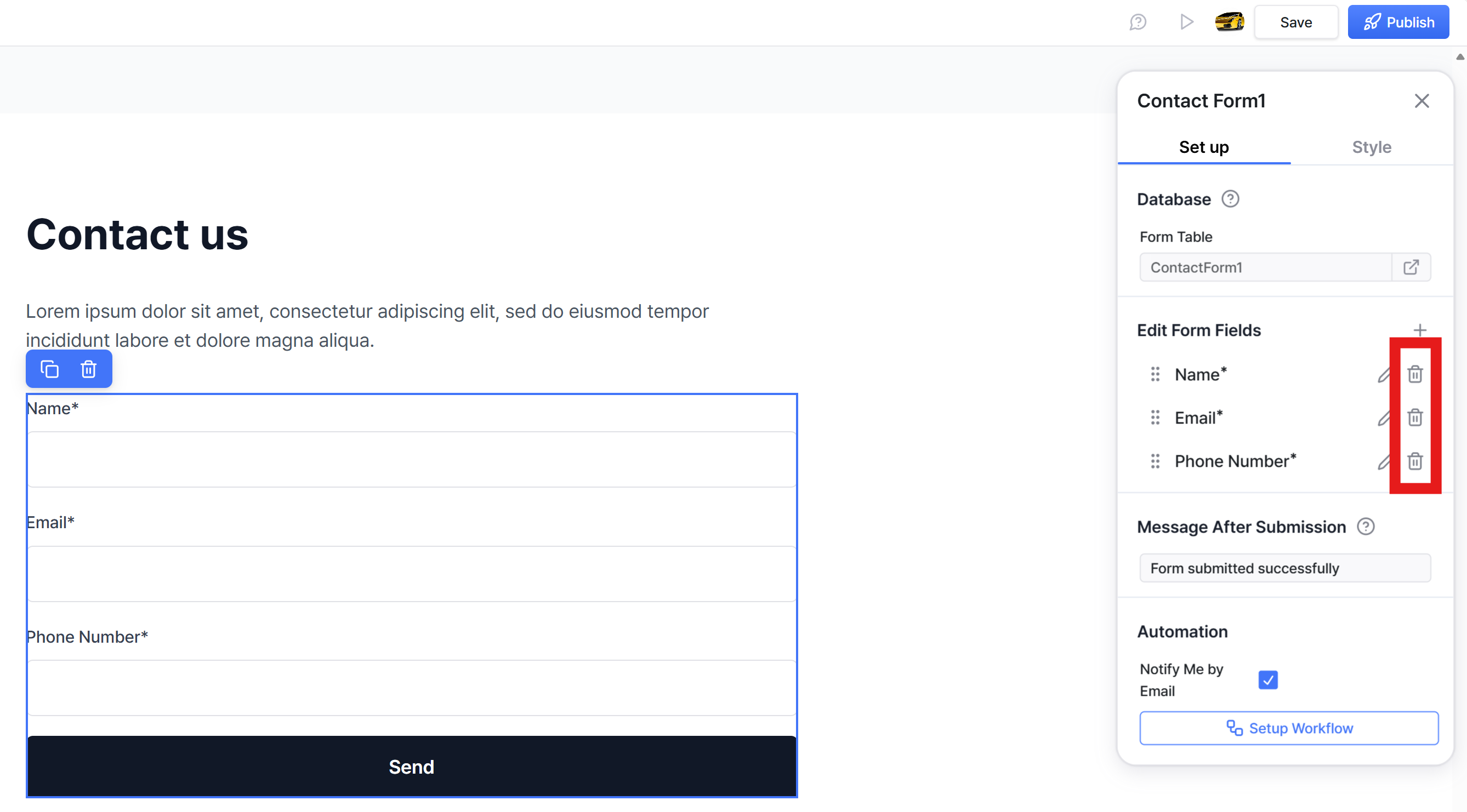Publish the site
Screen dimensions: 1467x812
pyautogui.click(x=1398, y=22)
